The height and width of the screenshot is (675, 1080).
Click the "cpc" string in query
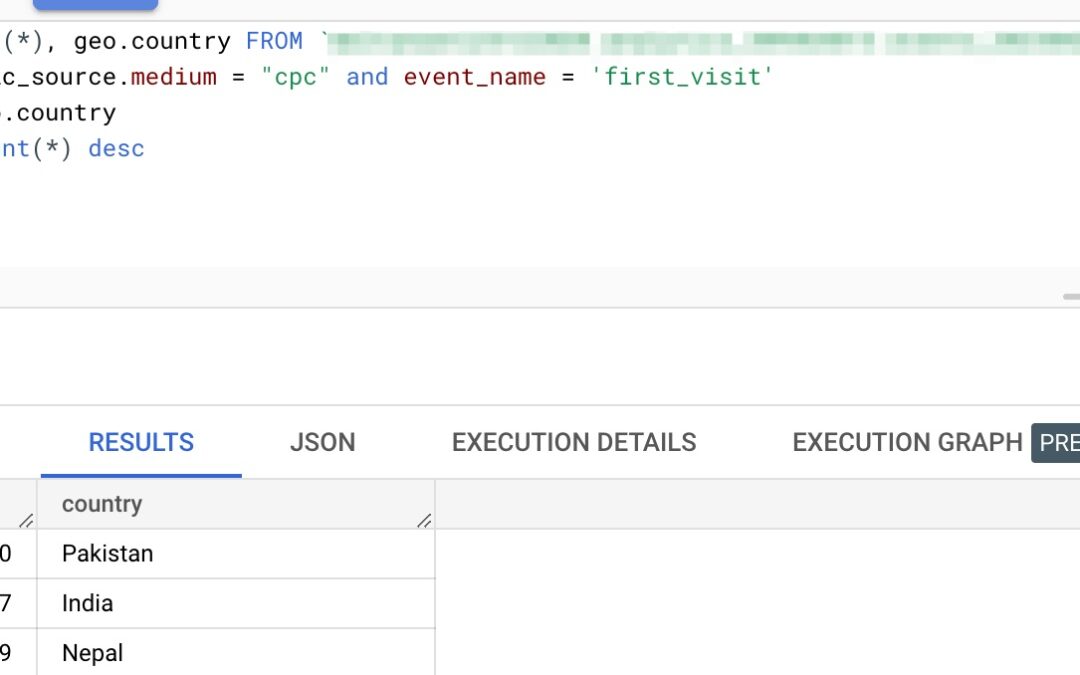(x=295, y=76)
